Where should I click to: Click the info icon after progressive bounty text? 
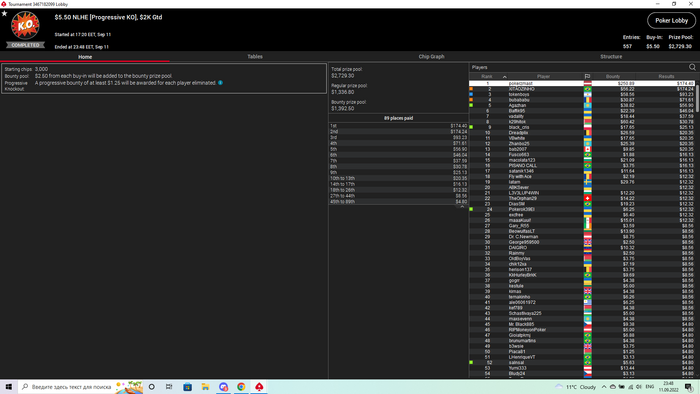pos(220,83)
